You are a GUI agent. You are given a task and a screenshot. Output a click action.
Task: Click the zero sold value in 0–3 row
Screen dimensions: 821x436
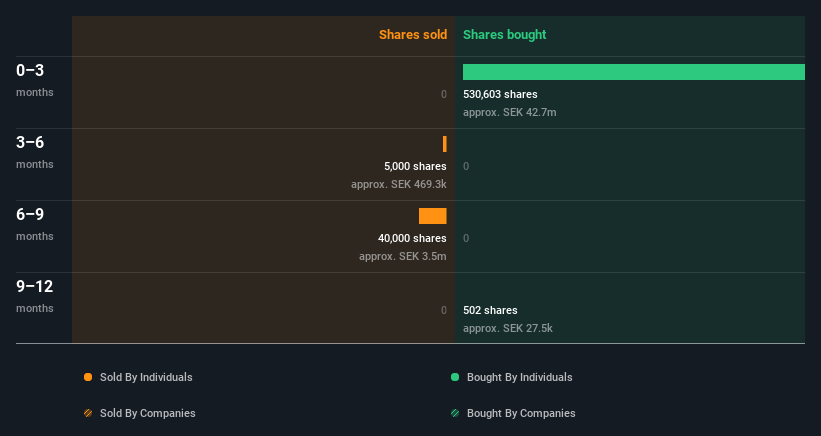443,94
